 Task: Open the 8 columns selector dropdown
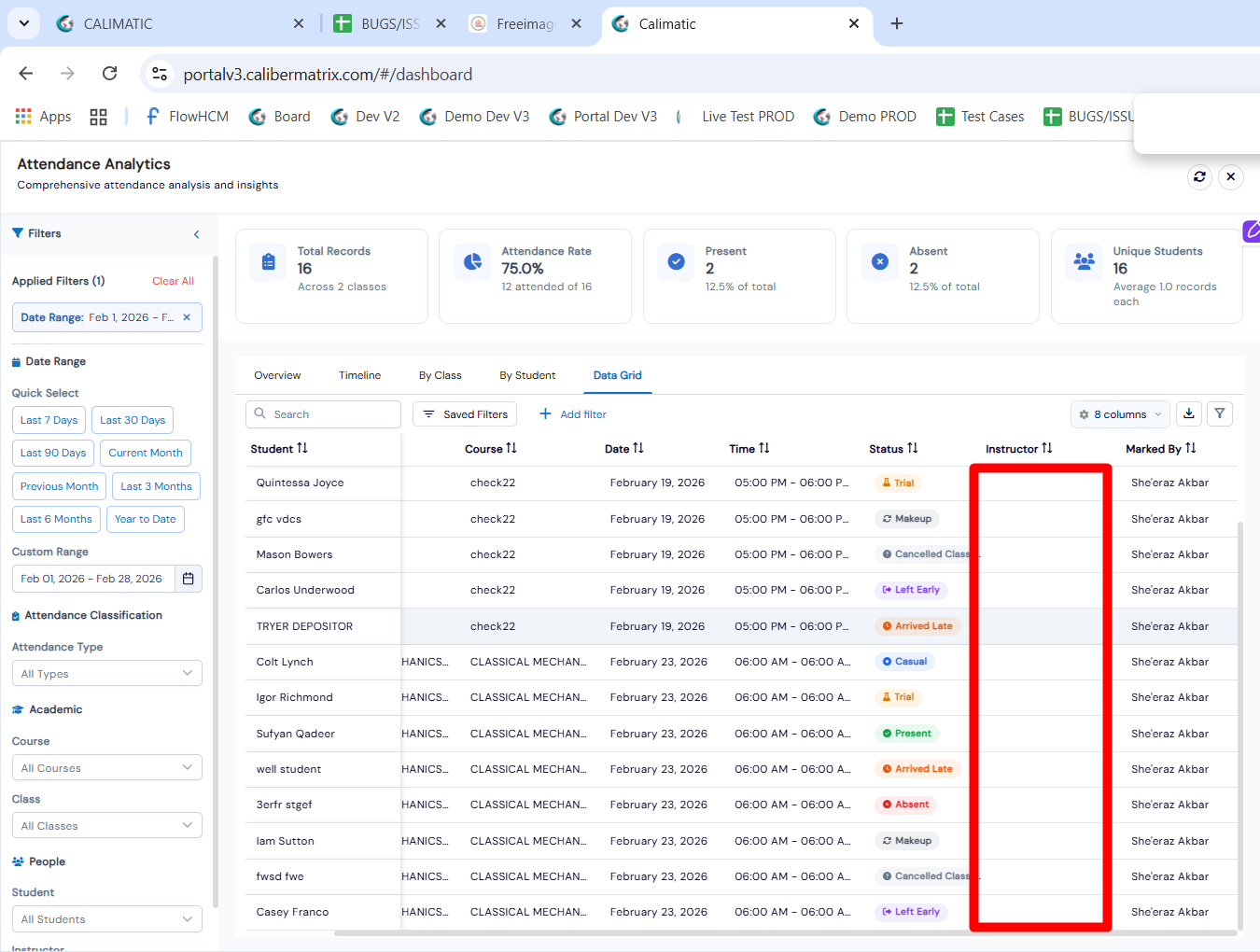1120,414
